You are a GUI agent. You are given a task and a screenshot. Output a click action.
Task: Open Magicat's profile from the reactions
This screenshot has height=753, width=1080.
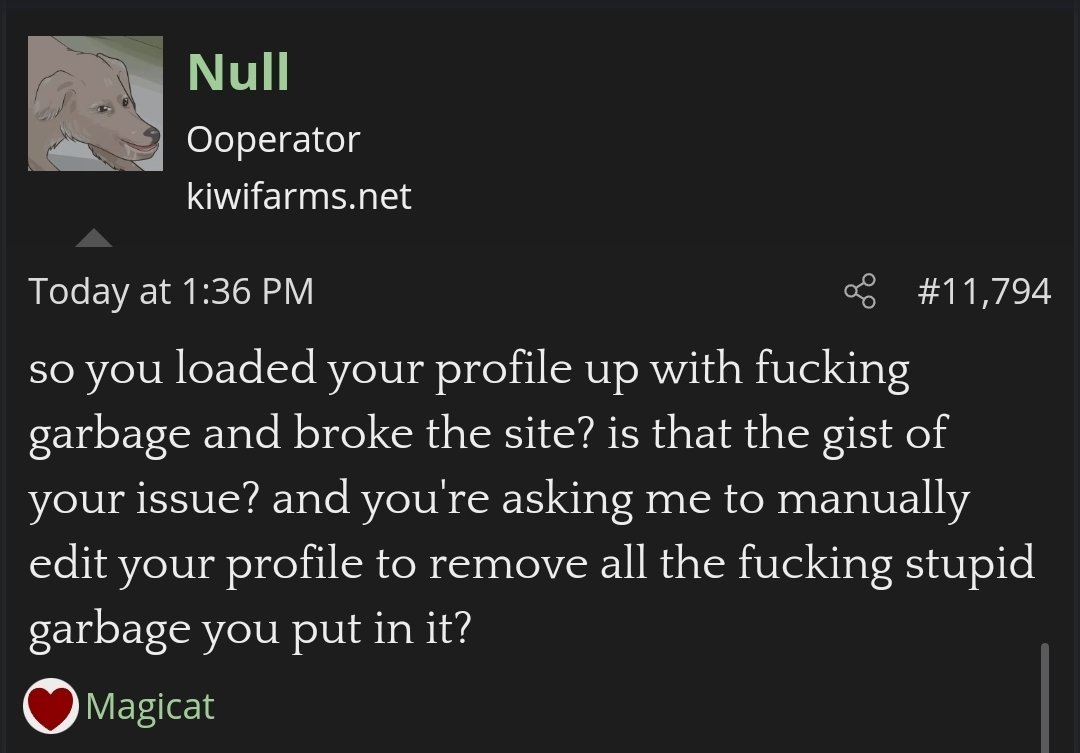tap(150, 706)
